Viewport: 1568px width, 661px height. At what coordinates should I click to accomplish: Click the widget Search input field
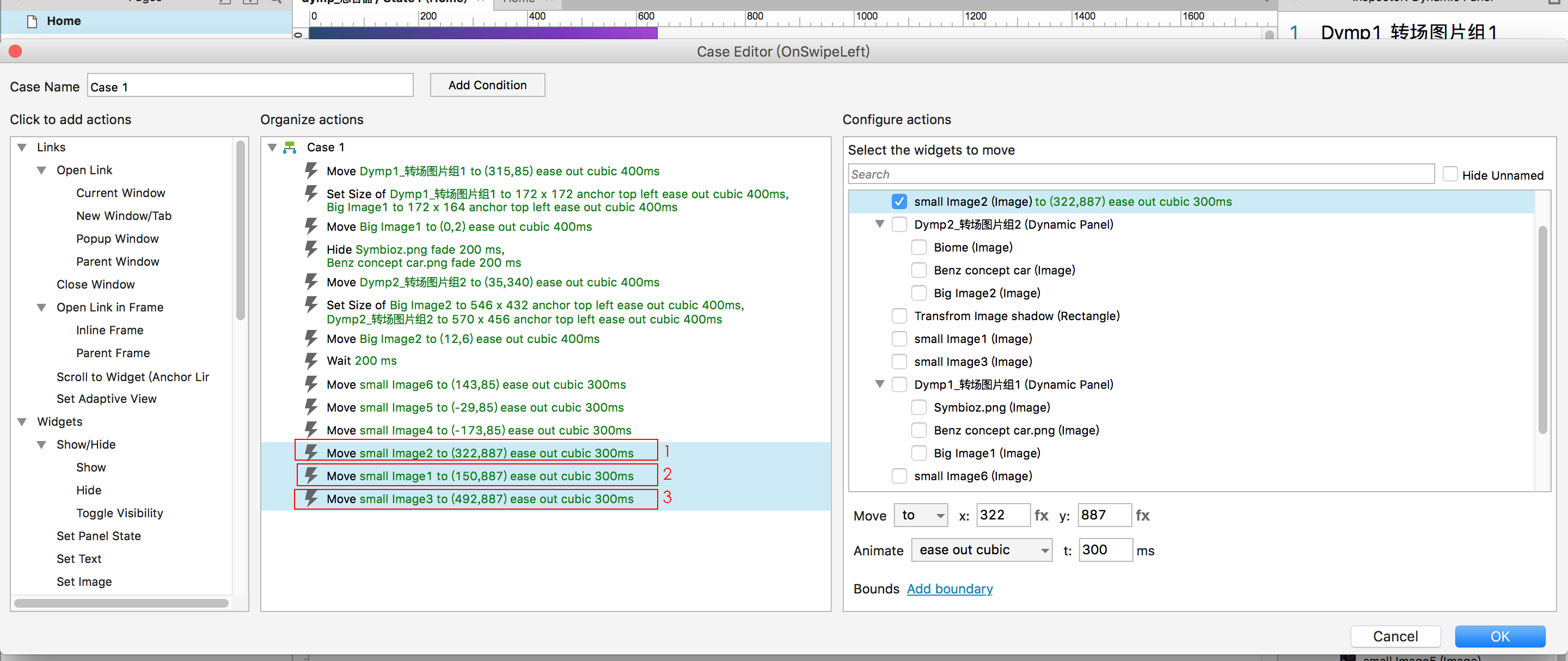pyautogui.click(x=1141, y=175)
